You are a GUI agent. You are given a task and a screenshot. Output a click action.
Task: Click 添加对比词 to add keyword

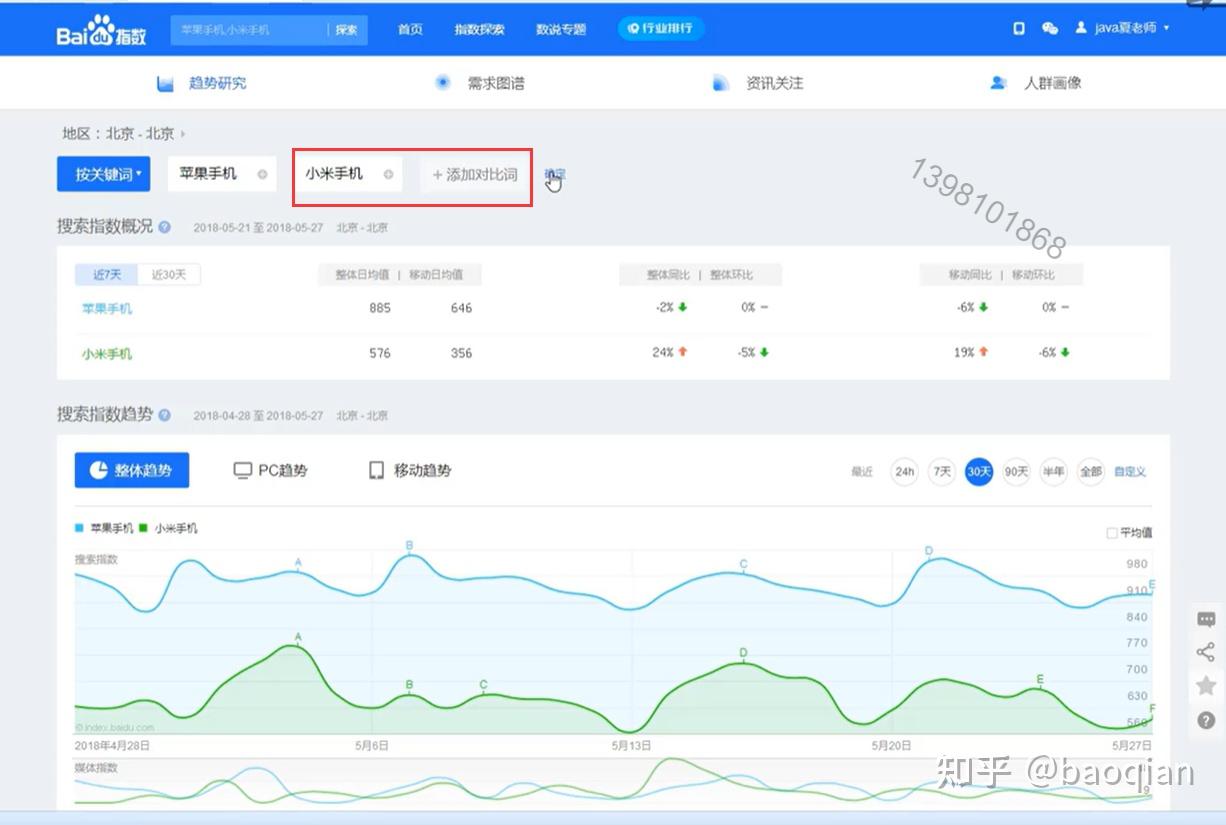click(x=475, y=174)
